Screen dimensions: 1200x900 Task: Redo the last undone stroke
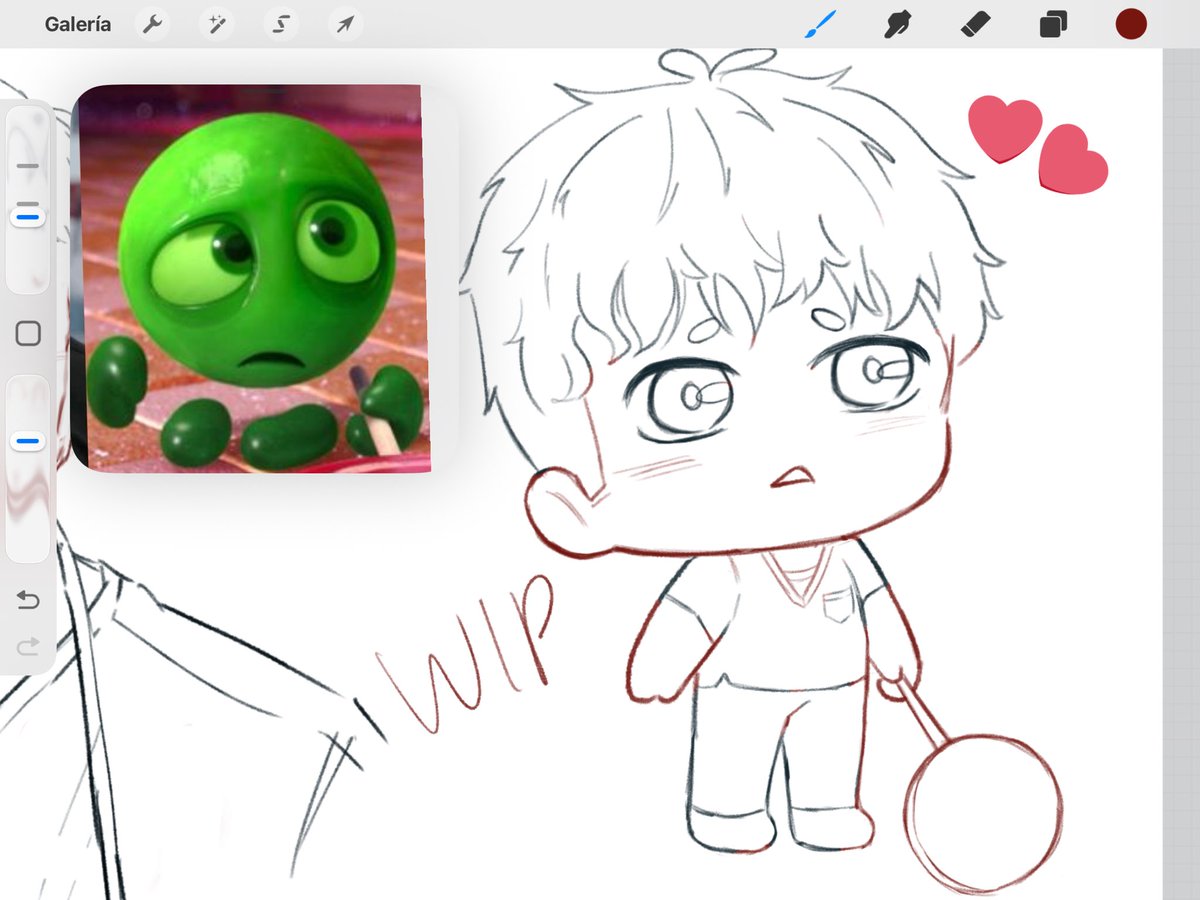(x=28, y=648)
